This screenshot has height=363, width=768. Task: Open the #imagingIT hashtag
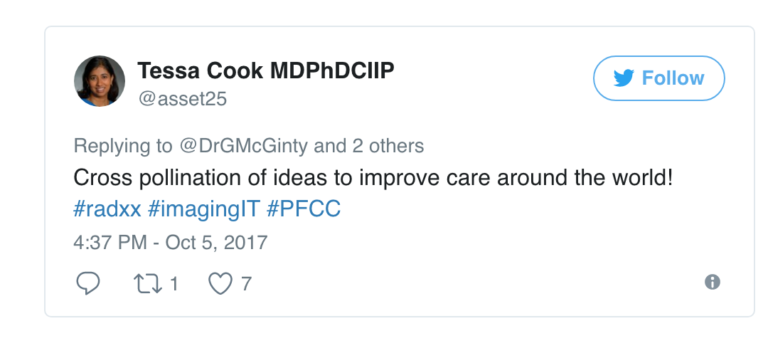[203, 210]
